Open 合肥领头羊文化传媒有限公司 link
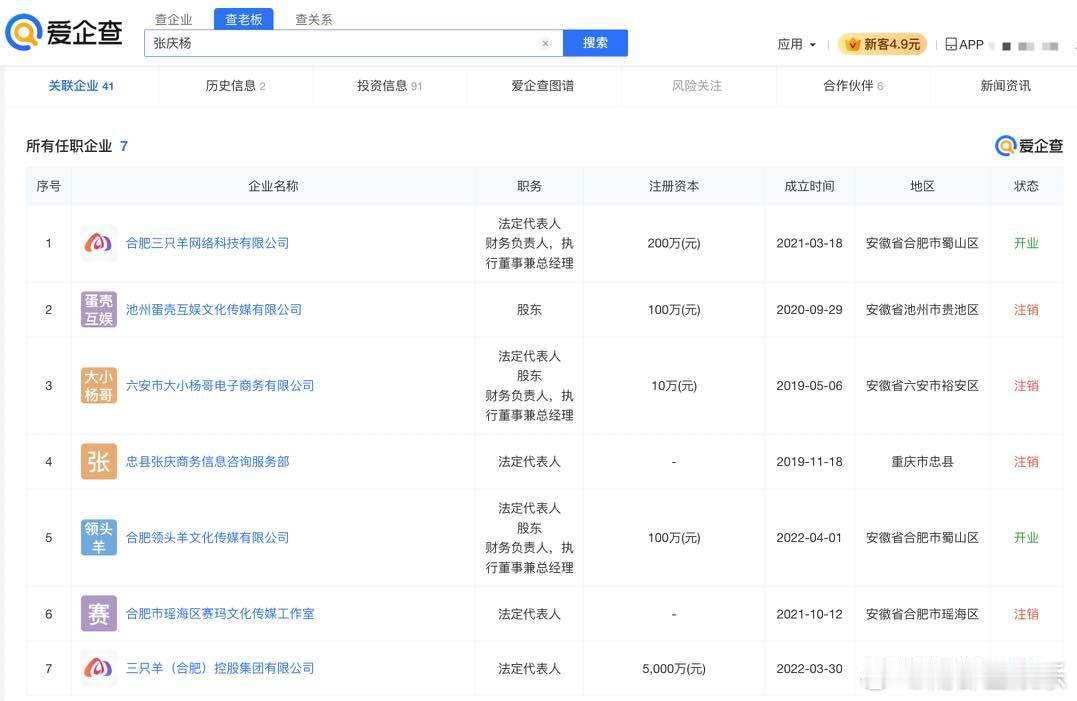The height and width of the screenshot is (701, 1077). coord(207,538)
